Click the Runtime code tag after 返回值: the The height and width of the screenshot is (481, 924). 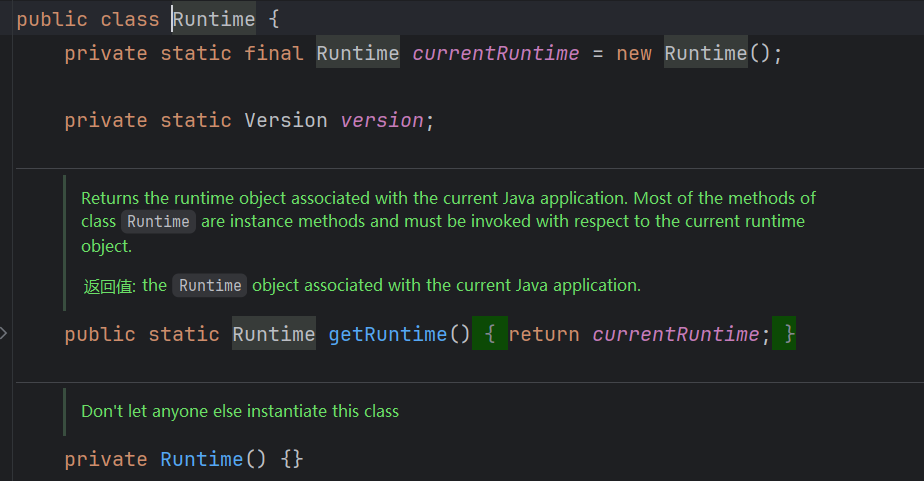(x=210, y=285)
